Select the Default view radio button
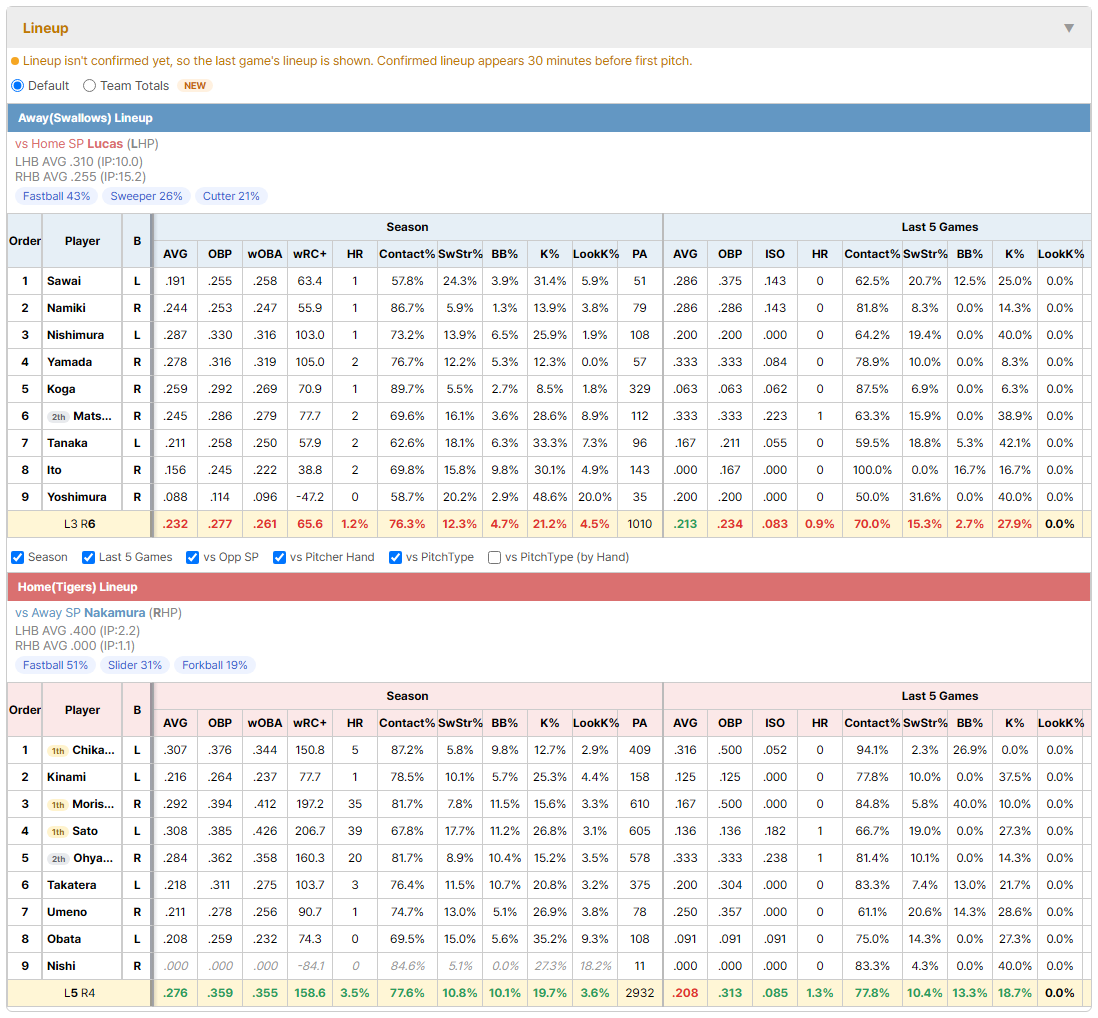 click(x=18, y=85)
